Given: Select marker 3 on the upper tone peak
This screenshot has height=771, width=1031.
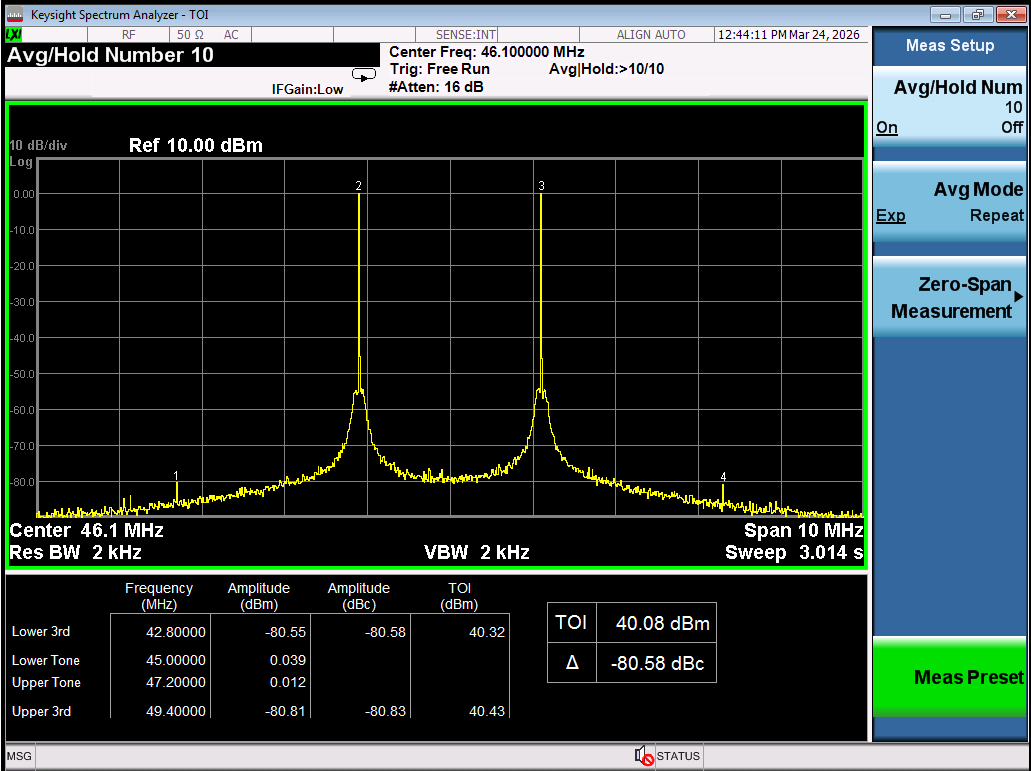Looking at the screenshot, I should pos(541,186).
